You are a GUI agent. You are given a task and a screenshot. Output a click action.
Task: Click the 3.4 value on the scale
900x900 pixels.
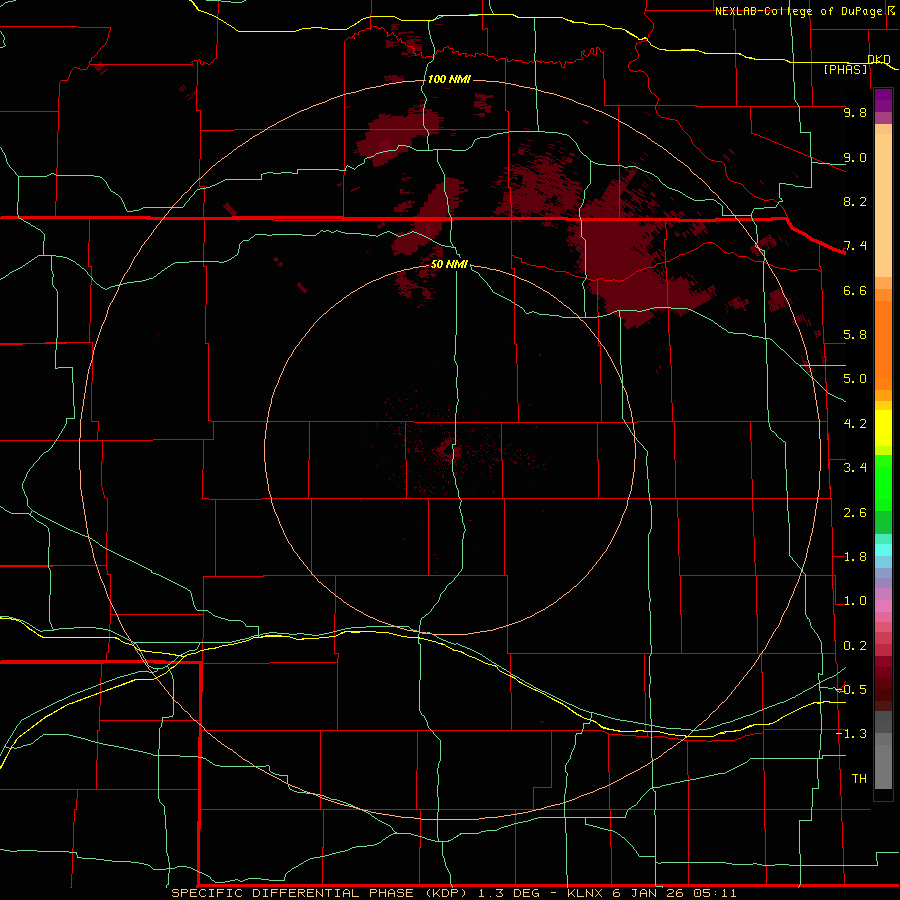tap(855, 468)
